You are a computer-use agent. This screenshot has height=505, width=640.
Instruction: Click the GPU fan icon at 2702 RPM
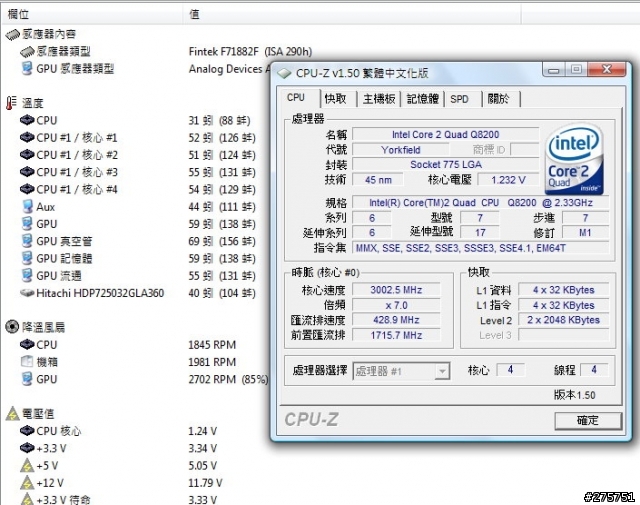click(x=27, y=379)
